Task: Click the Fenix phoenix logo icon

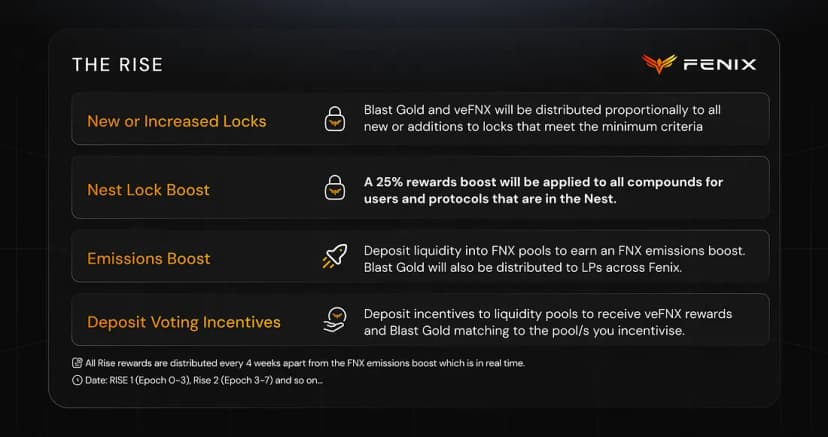Action: 658,65
